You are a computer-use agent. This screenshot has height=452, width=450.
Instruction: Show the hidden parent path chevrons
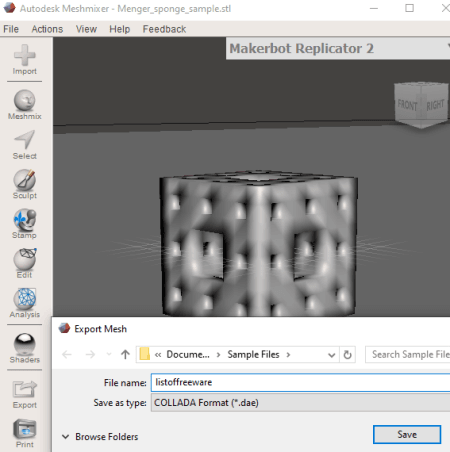pyautogui.click(x=158, y=355)
